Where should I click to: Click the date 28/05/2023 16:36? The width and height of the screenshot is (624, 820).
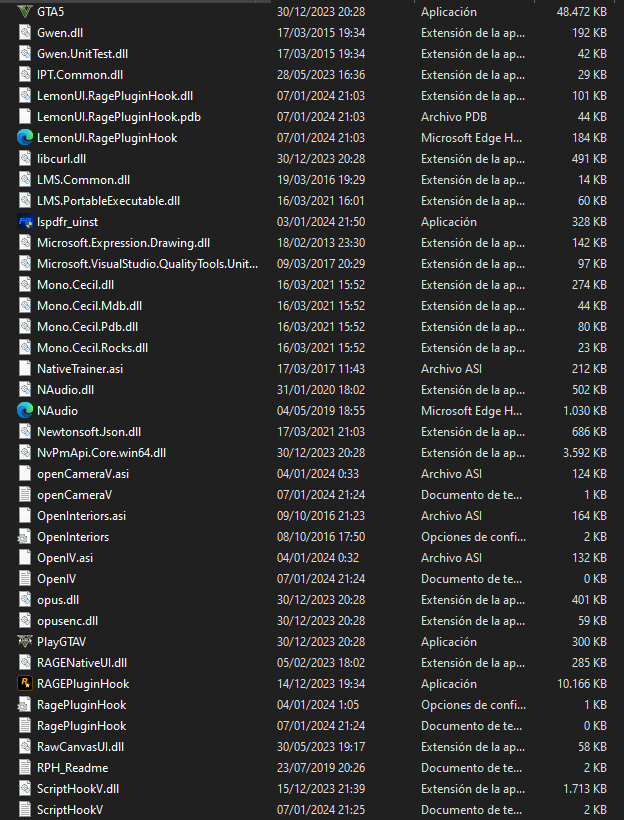[x=321, y=75]
